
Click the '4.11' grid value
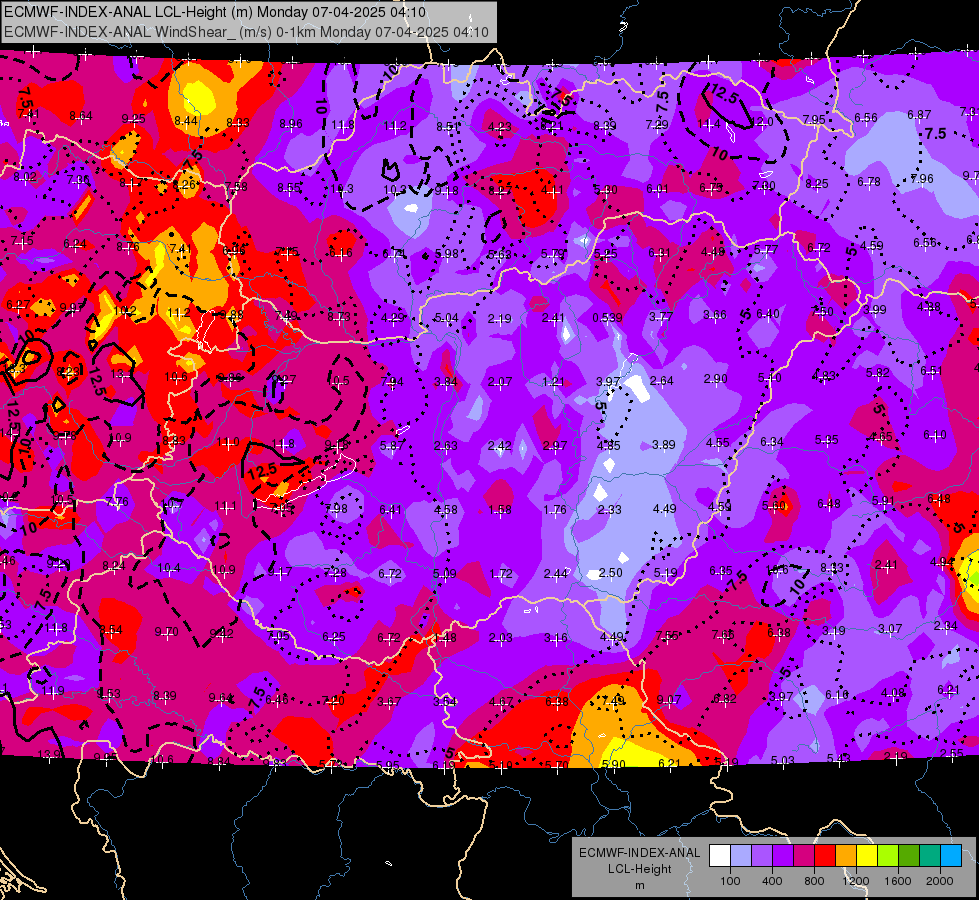click(x=553, y=190)
